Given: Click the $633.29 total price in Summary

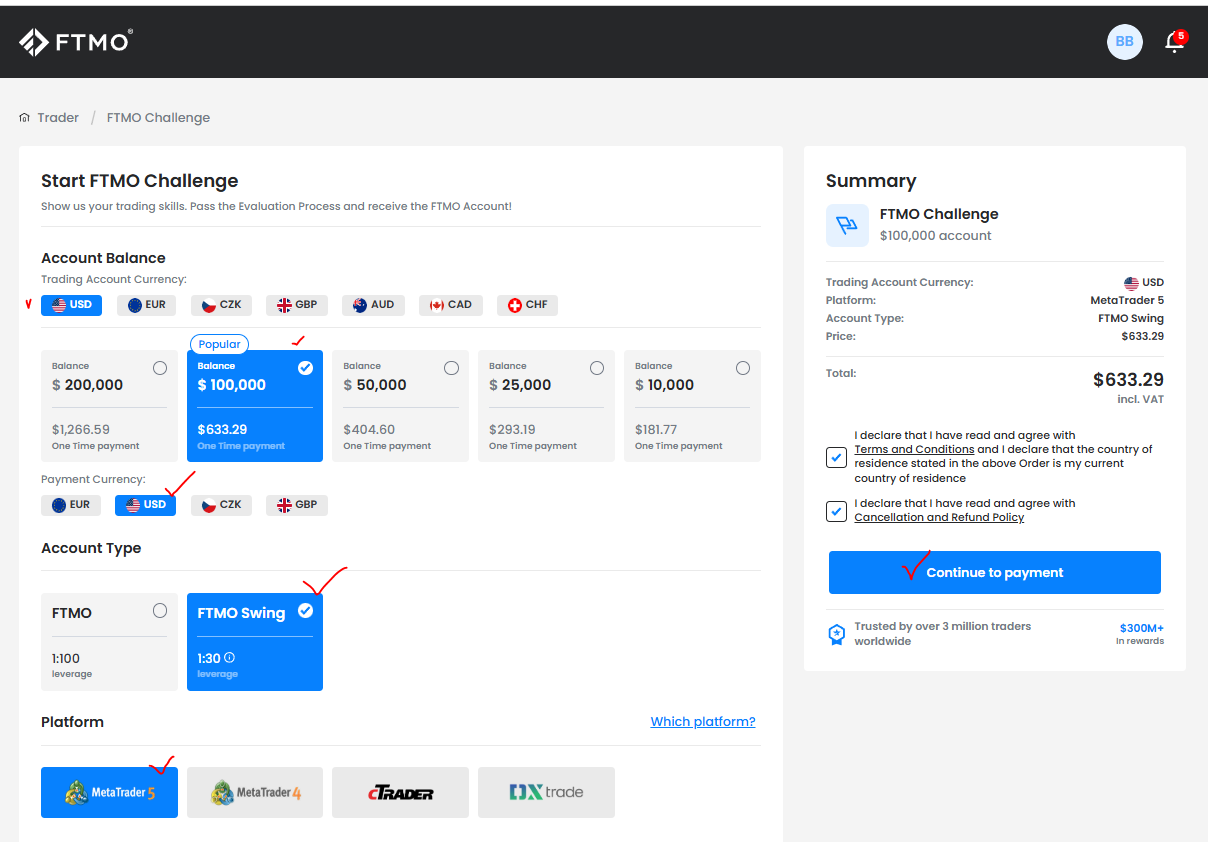Looking at the screenshot, I should click(1128, 380).
